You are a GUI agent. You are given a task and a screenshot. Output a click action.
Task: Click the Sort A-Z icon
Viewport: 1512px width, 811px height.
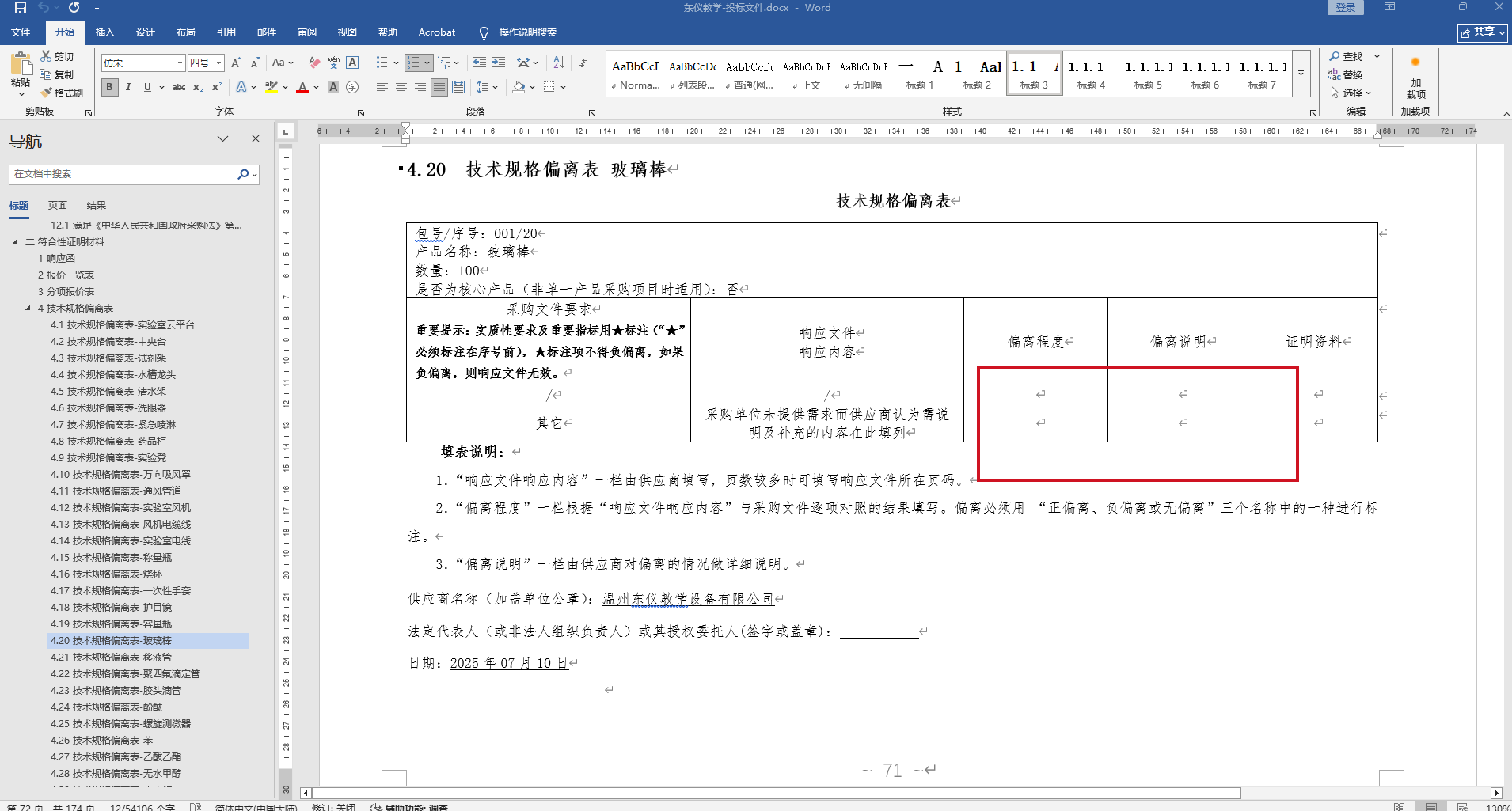(559, 63)
